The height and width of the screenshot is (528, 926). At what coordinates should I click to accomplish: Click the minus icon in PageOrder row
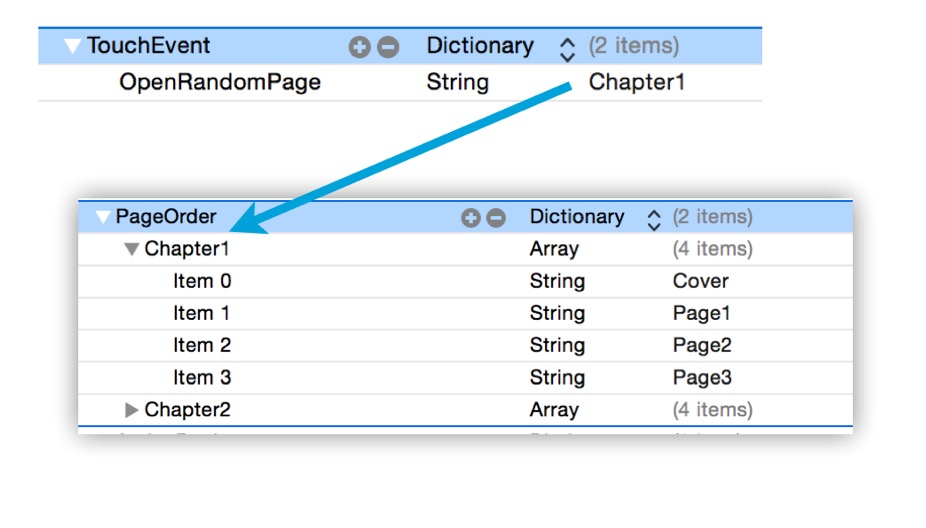pos(495,218)
